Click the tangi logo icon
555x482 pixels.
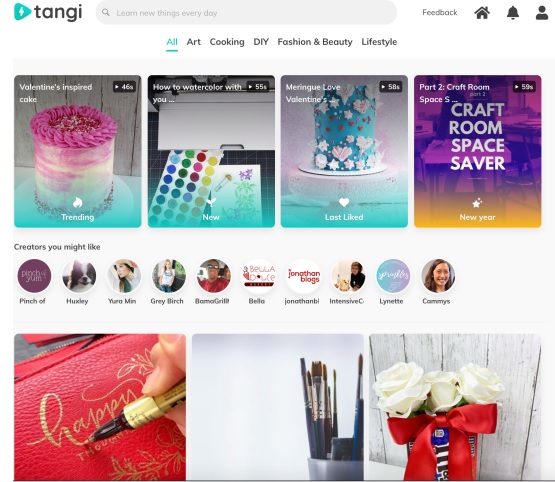coord(23,12)
